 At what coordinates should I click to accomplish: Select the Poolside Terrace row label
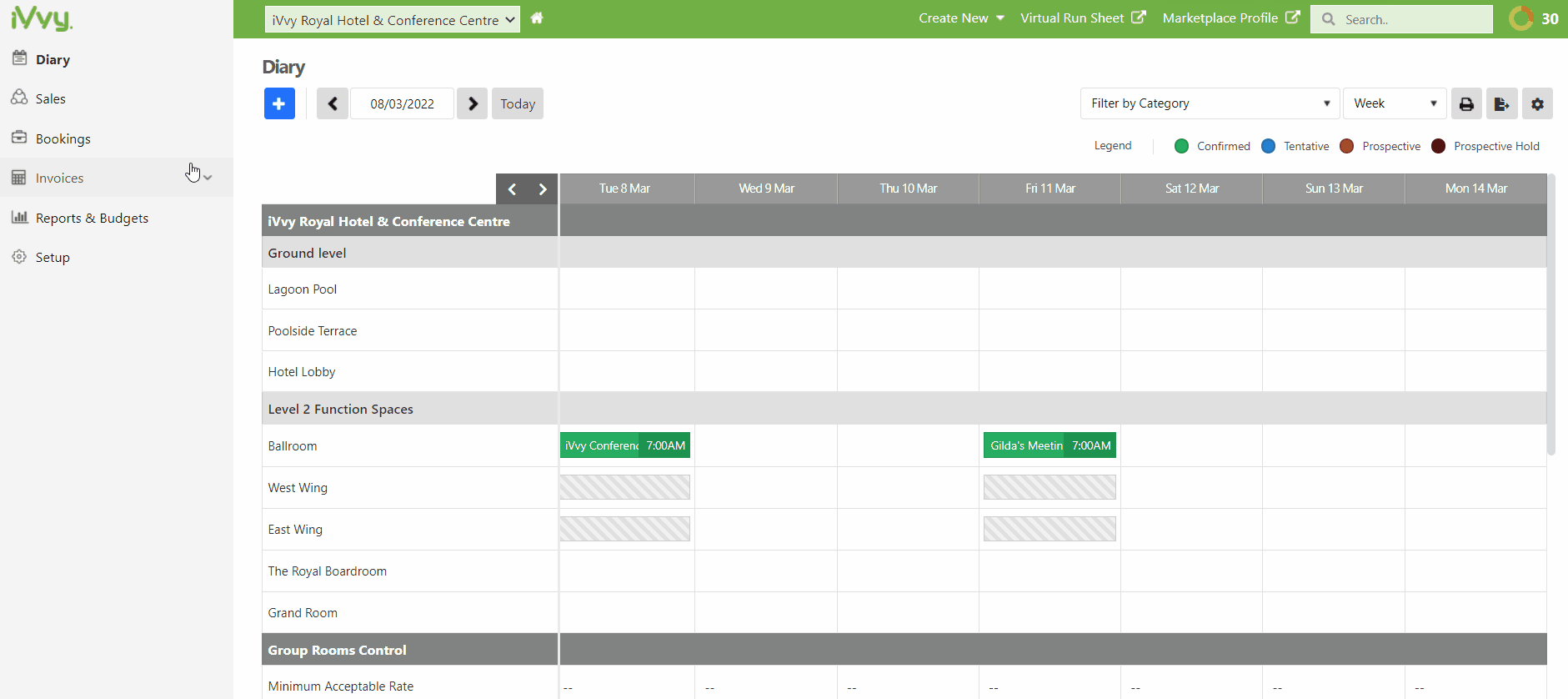coord(313,331)
